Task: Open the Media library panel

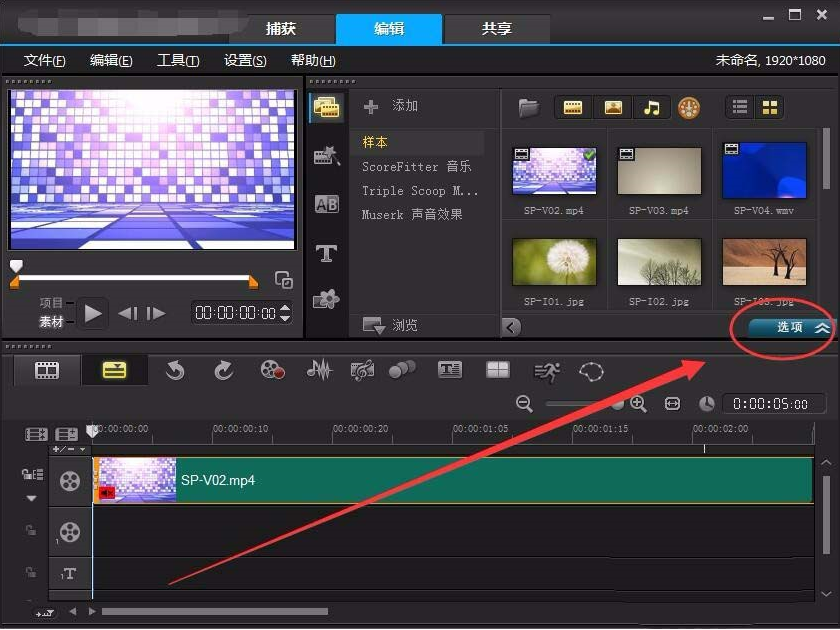Action: click(325, 108)
